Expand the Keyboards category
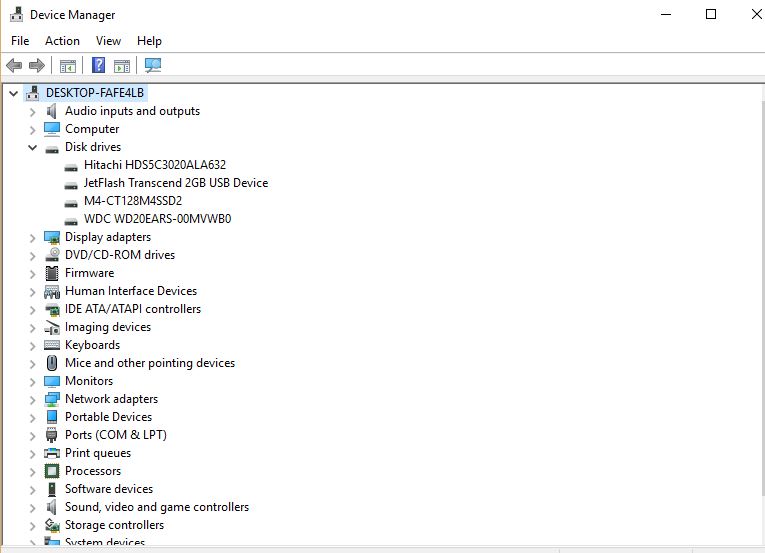The height and width of the screenshot is (553, 765). pos(32,346)
